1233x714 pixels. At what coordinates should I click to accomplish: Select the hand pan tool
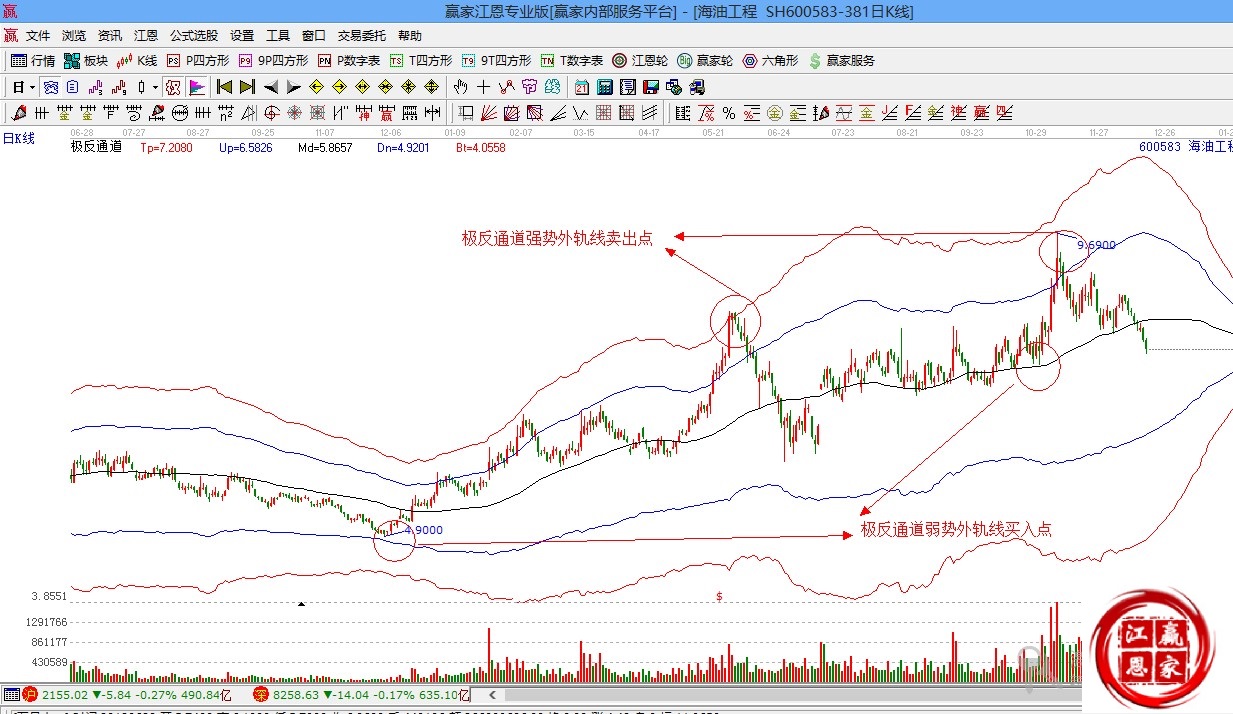(x=461, y=87)
